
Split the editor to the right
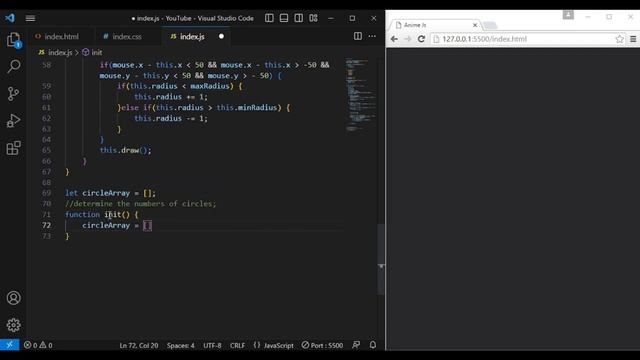[358, 36]
